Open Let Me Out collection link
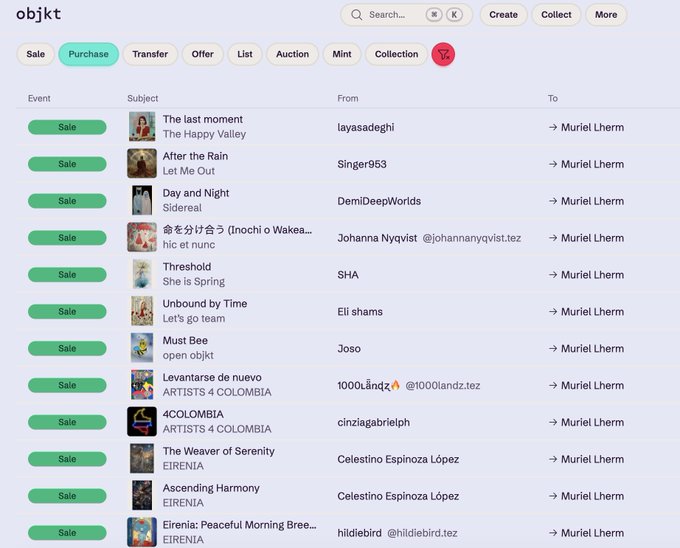The height and width of the screenshot is (548, 680). tap(189, 171)
